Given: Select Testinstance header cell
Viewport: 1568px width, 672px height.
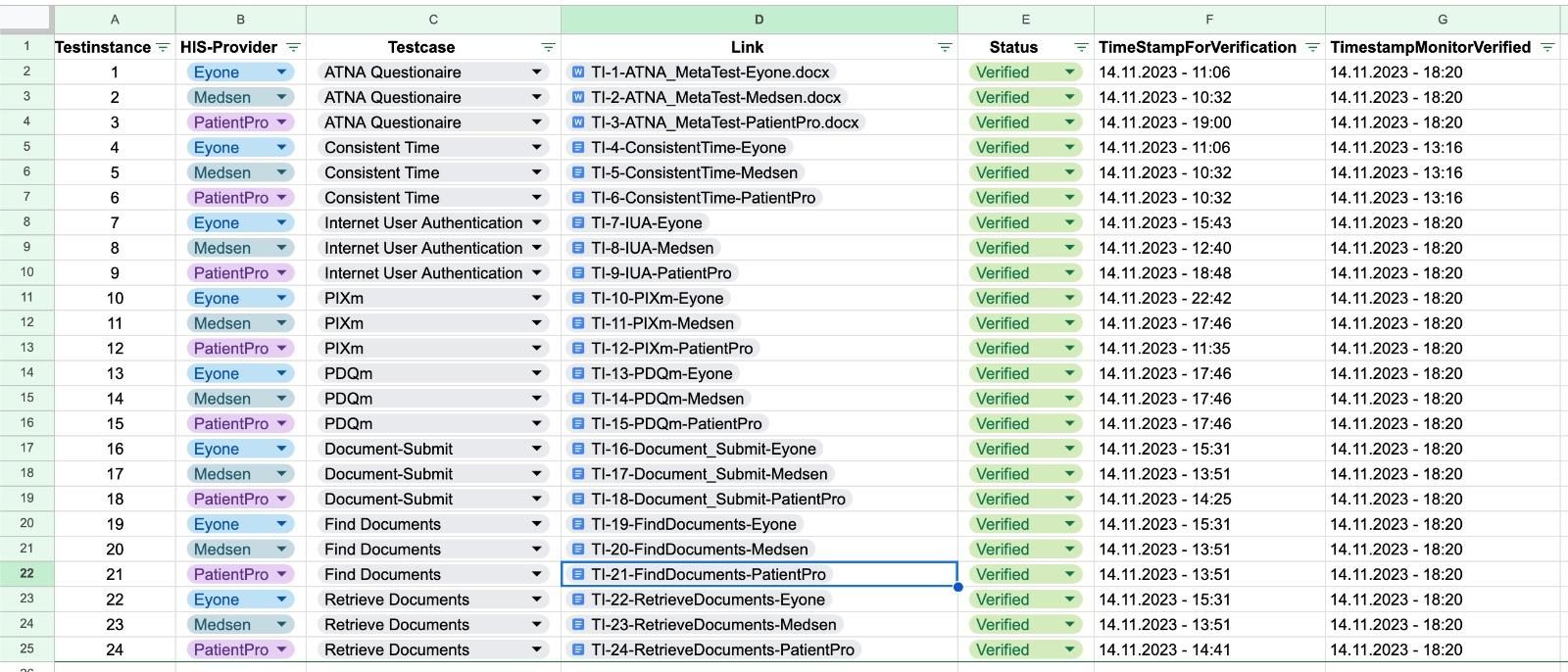Looking at the screenshot, I should [x=115, y=47].
